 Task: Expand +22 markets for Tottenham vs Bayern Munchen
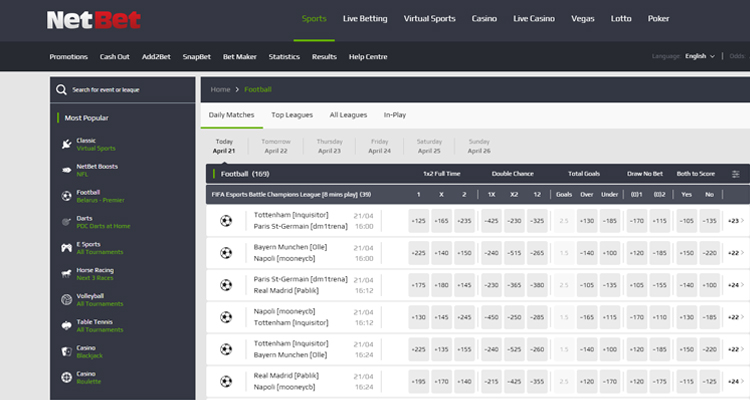coord(736,349)
